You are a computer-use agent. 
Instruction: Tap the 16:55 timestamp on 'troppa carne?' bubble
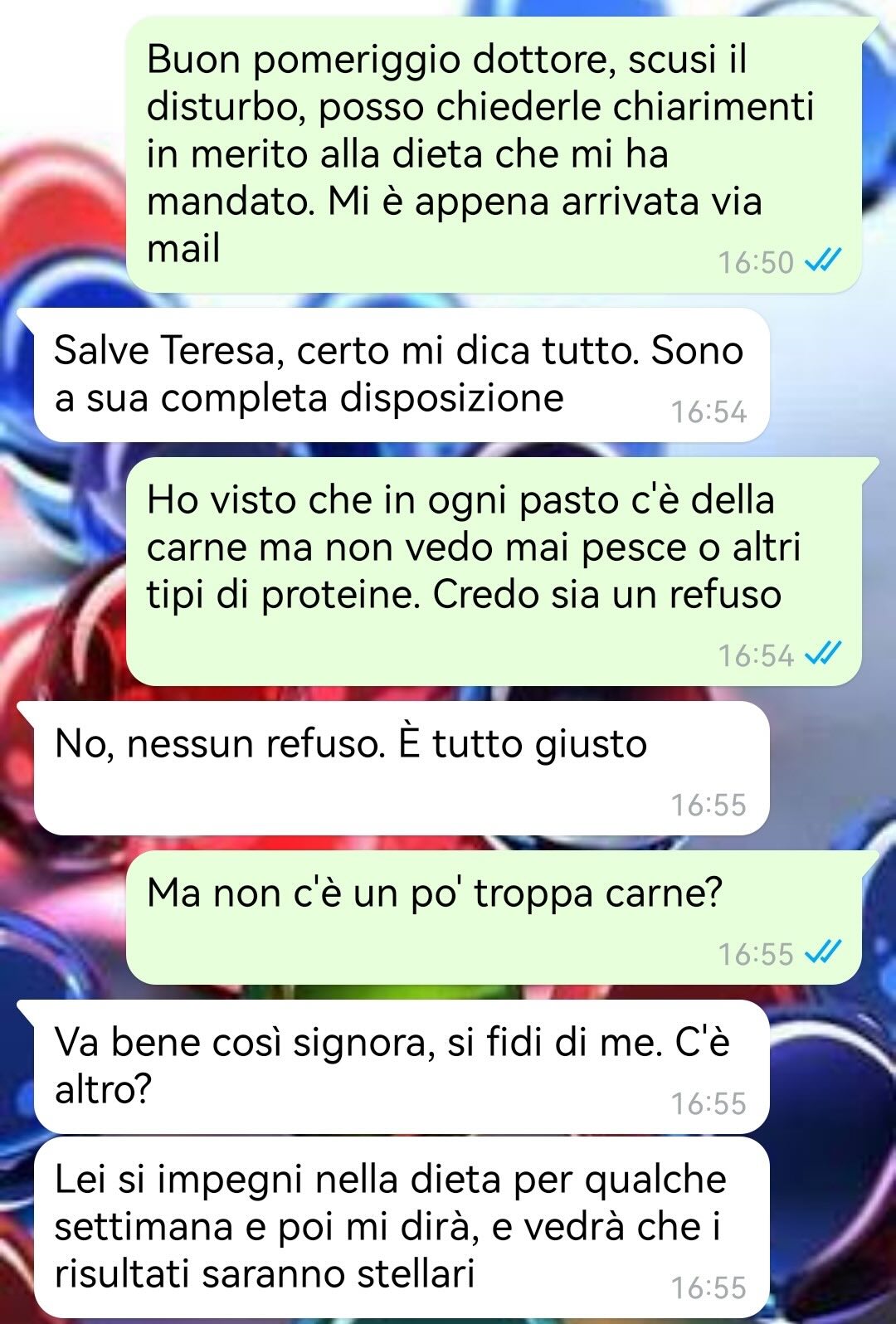756,954
